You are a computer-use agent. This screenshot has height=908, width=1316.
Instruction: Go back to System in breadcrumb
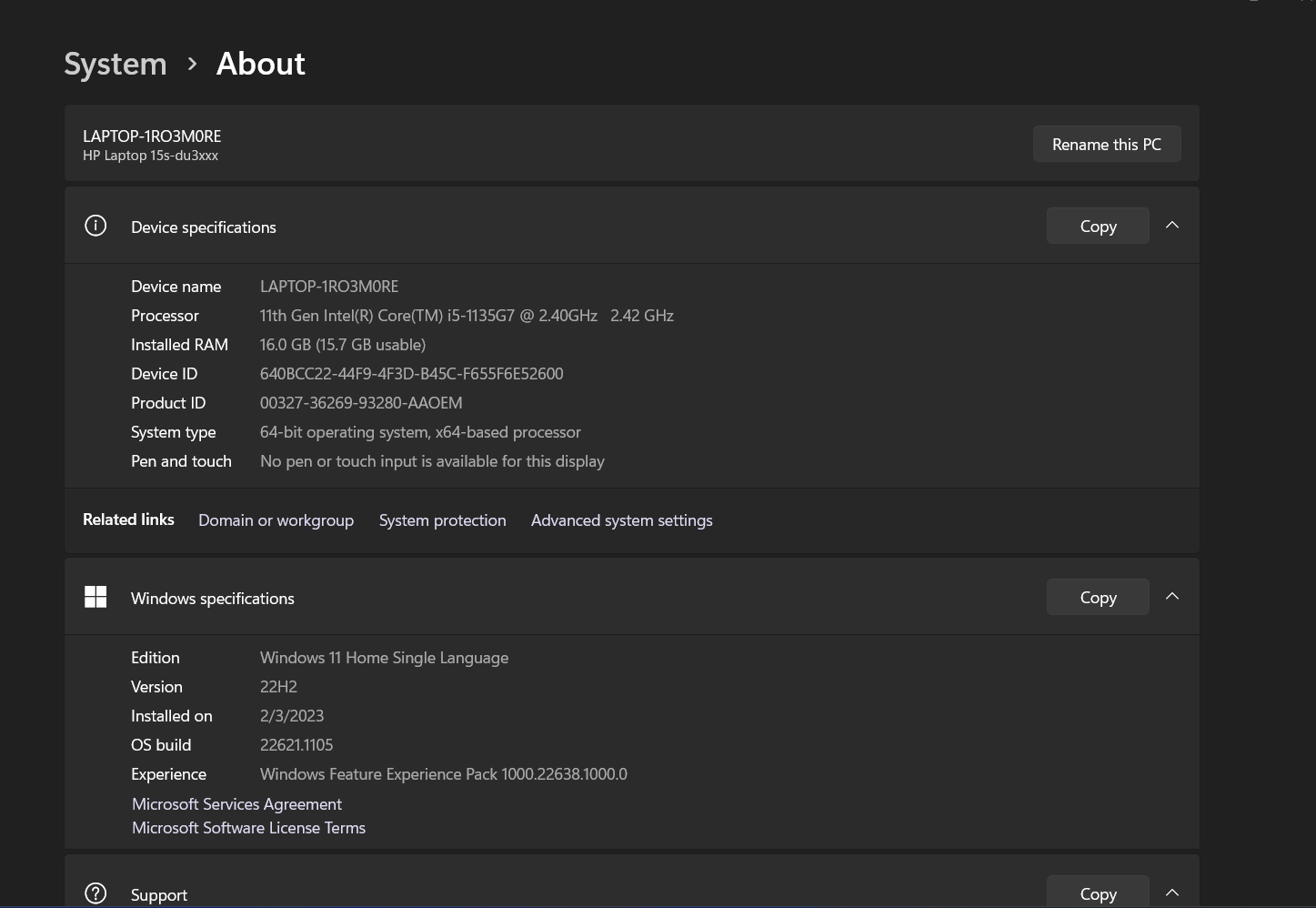pos(116,64)
